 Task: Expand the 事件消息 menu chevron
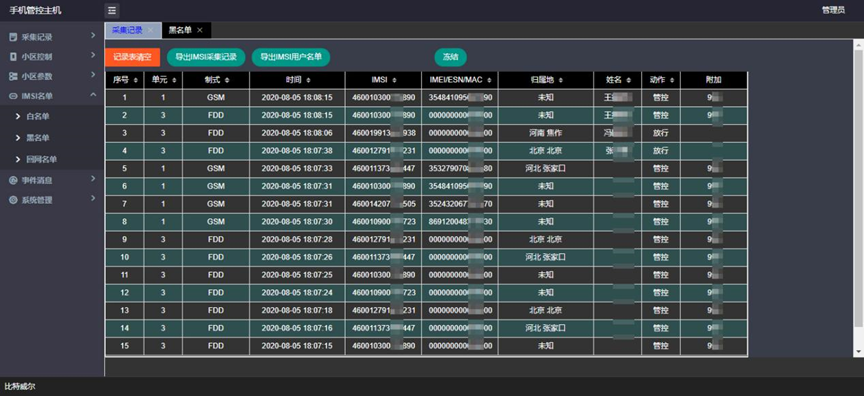(x=93, y=178)
